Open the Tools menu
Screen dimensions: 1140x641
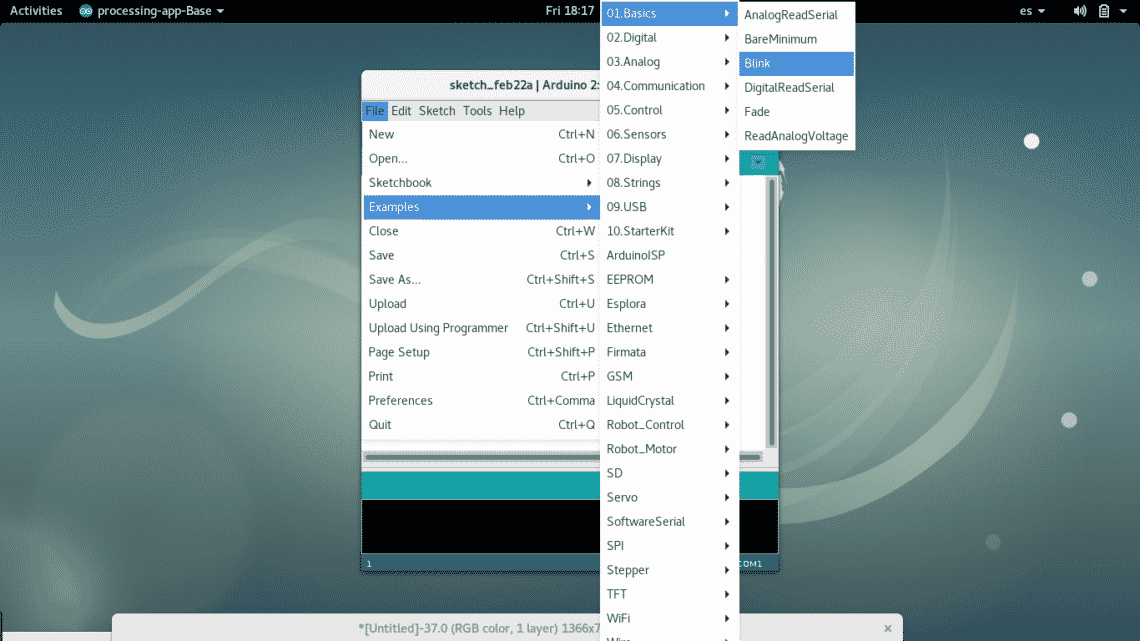(477, 111)
